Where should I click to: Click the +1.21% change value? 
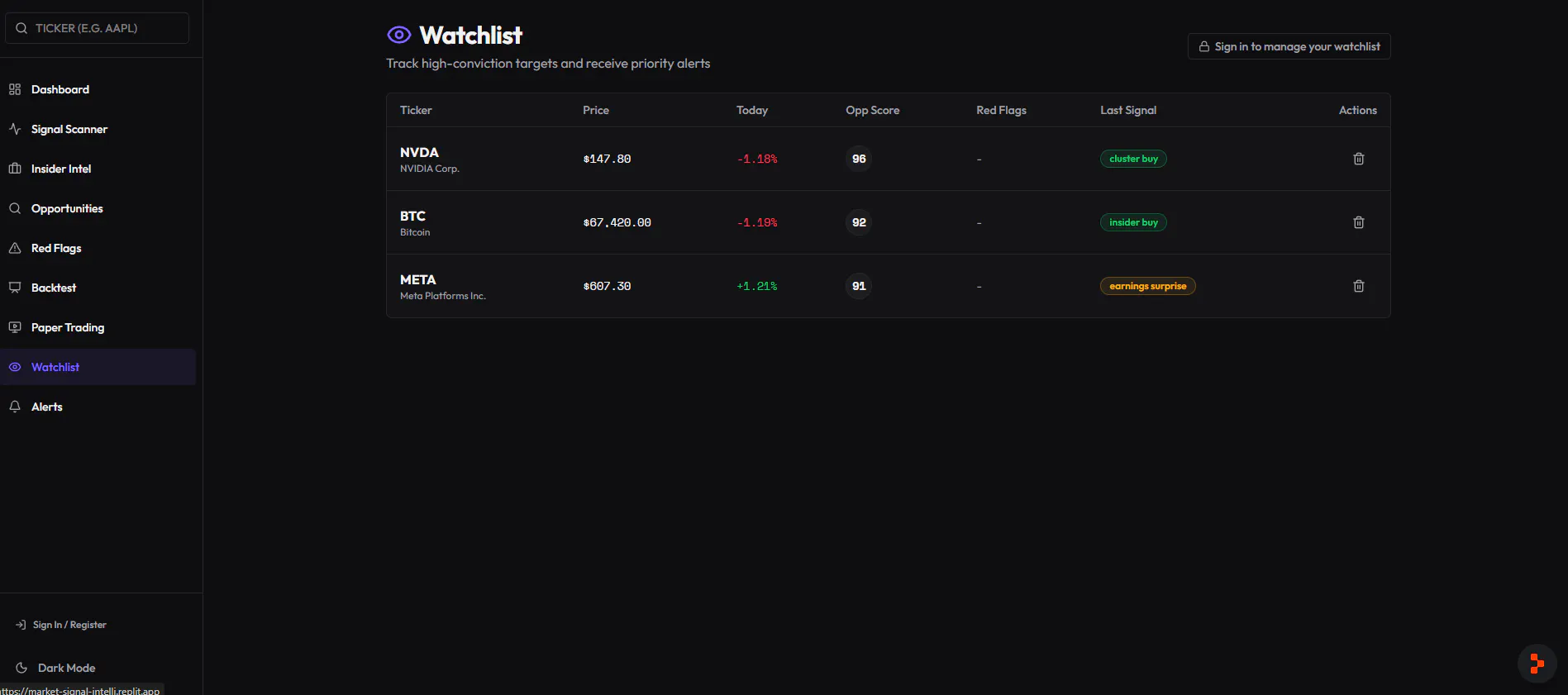coord(757,286)
